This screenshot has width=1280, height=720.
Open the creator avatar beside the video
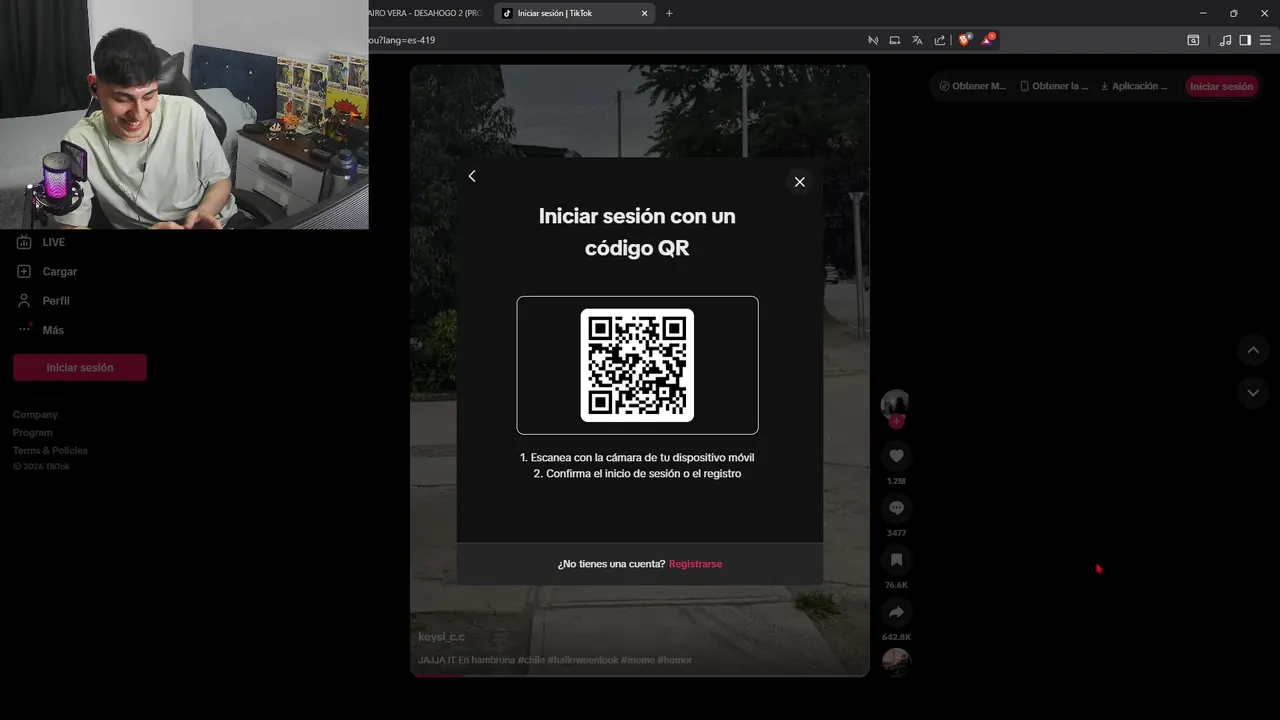tap(895, 404)
